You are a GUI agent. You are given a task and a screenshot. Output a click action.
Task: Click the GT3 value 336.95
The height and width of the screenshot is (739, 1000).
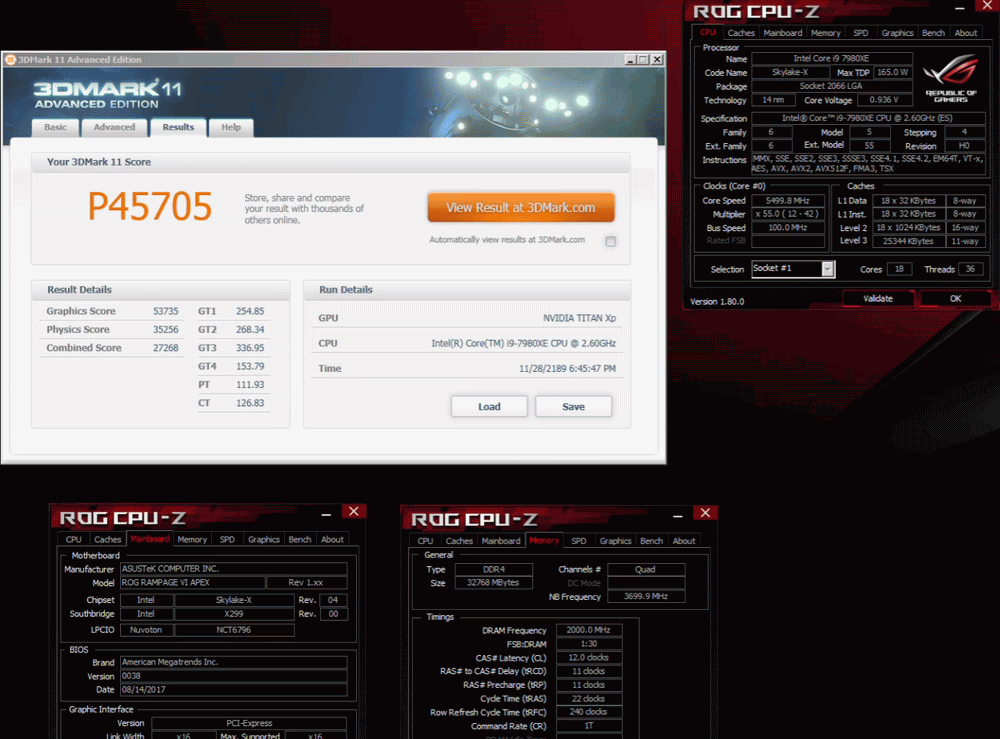250,348
